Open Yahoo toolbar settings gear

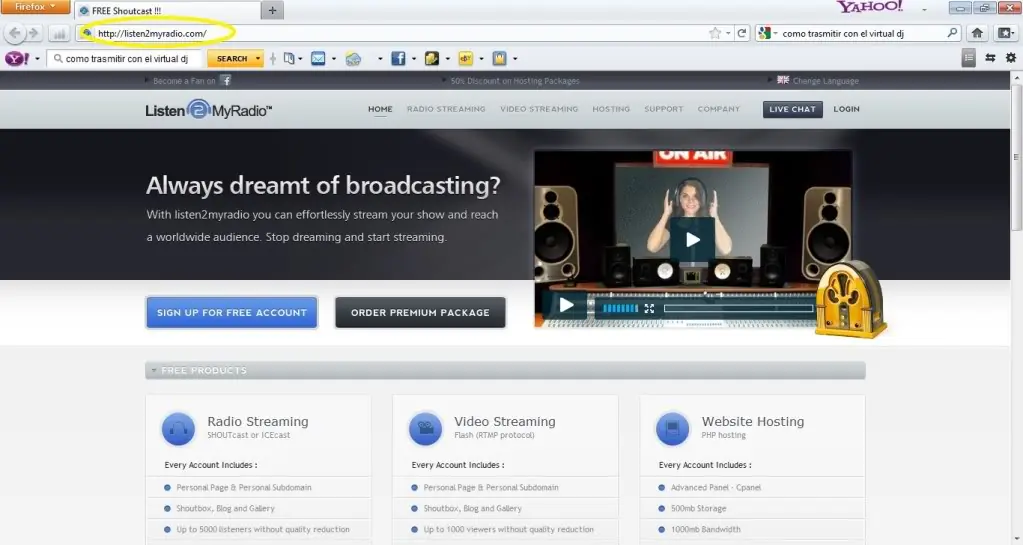pyautogui.click(x=1011, y=58)
